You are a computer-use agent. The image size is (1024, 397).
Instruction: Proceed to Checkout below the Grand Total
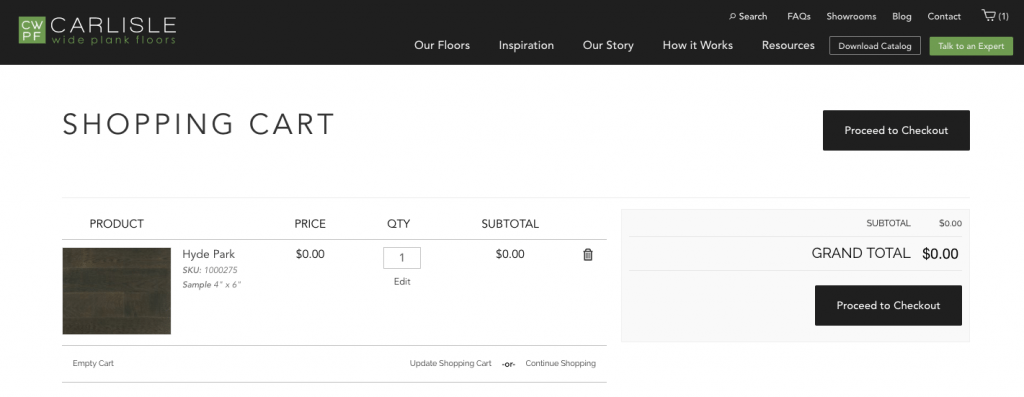pos(888,306)
